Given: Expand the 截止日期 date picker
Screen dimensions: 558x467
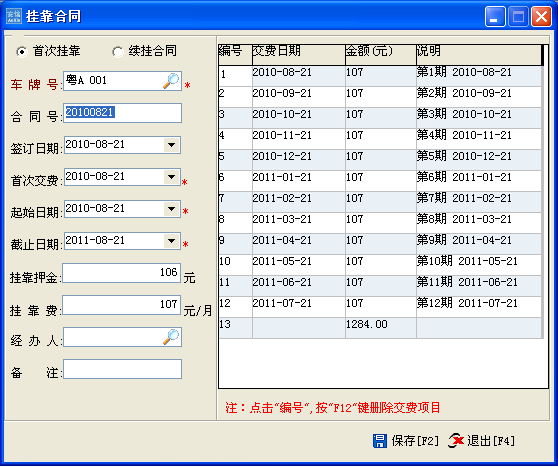Looking at the screenshot, I should [x=172, y=241].
